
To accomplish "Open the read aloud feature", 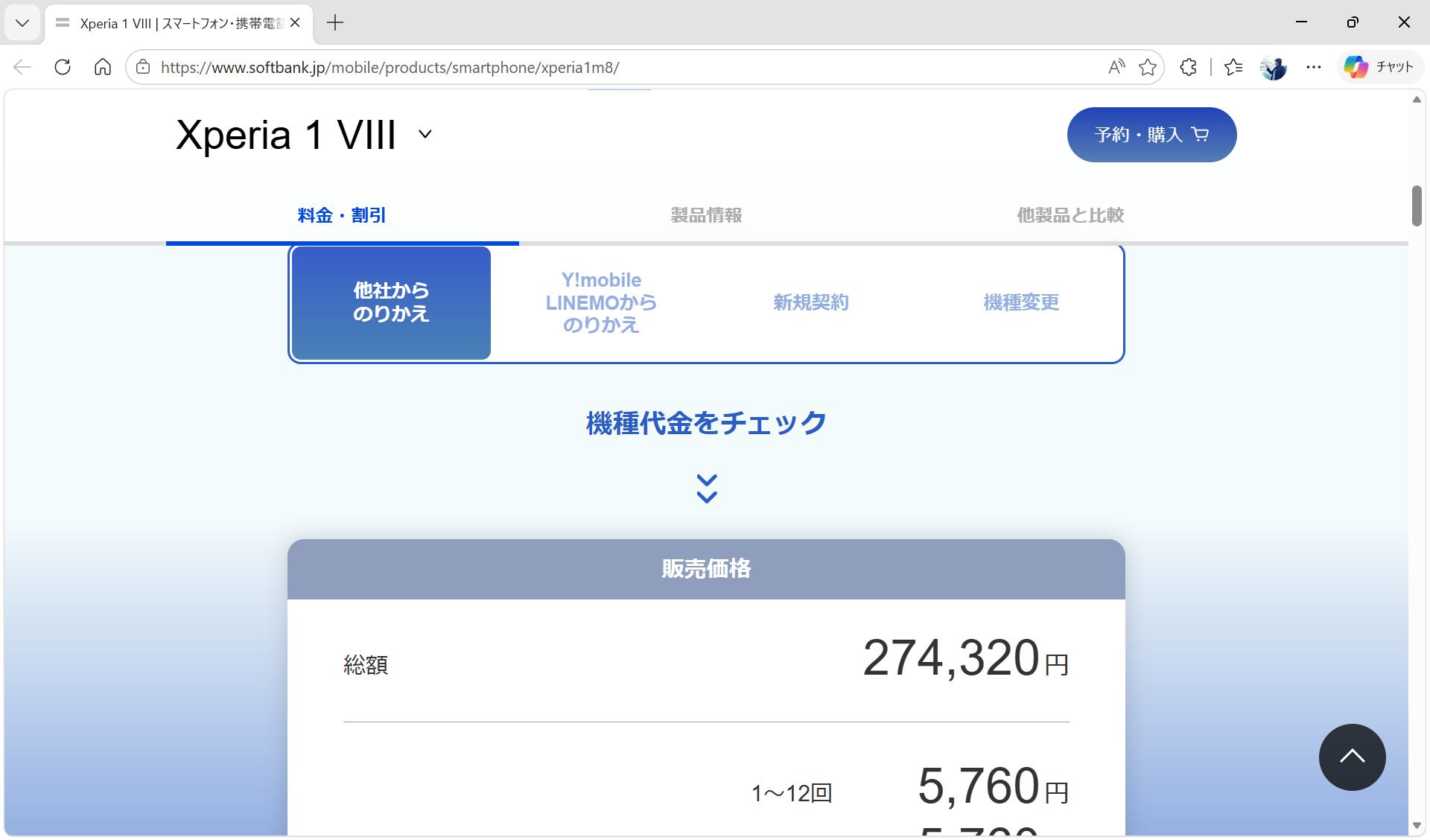I will [1116, 67].
